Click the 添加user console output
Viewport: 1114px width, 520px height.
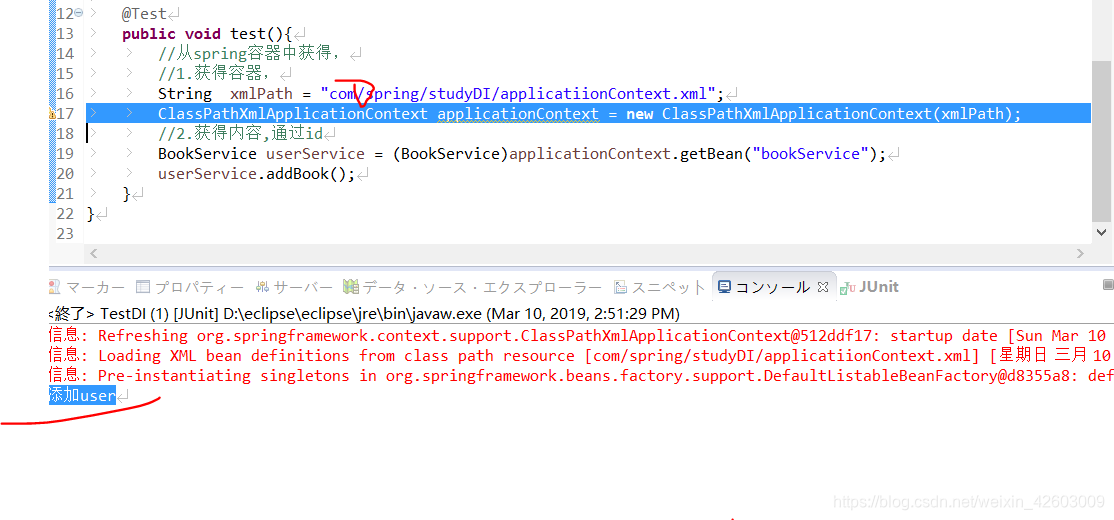coord(82,396)
